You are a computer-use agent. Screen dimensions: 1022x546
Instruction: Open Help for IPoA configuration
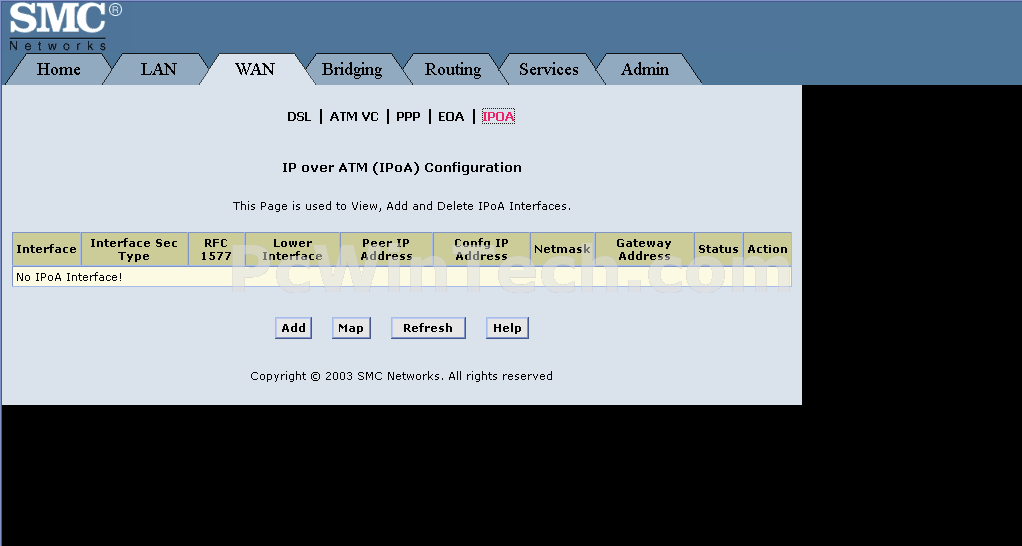pyautogui.click(x=507, y=328)
